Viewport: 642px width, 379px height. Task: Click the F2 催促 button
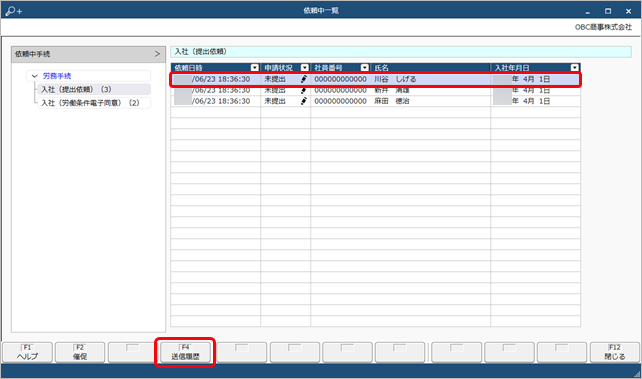tap(80, 352)
